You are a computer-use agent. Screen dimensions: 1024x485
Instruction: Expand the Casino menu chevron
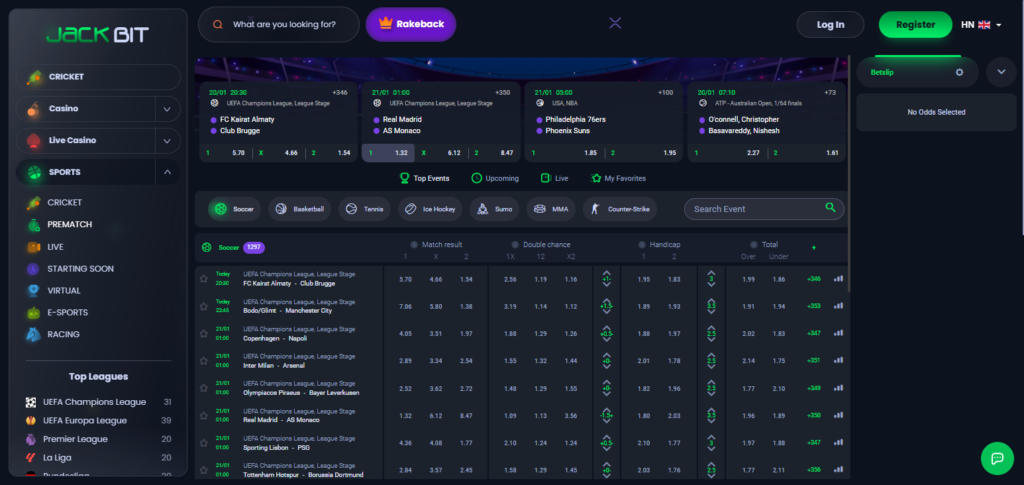coord(167,109)
